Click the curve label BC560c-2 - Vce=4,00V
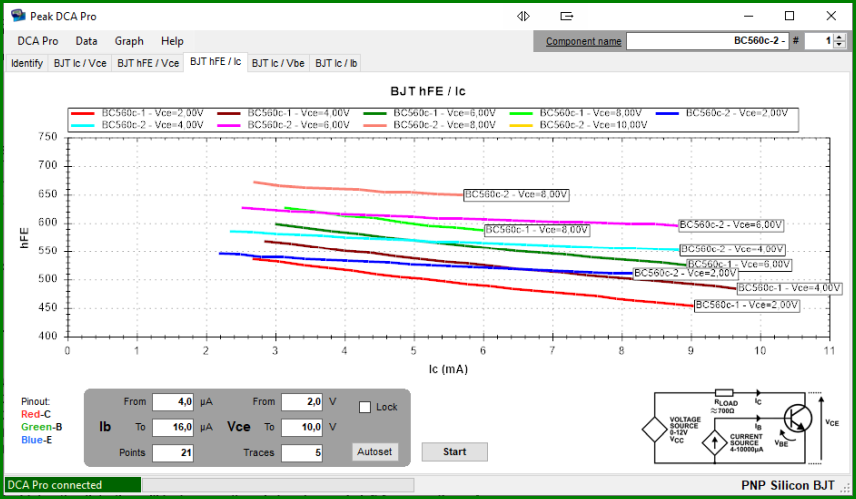Image resolution: width=856 pixels, height=499 pixels. coord(732,250)
